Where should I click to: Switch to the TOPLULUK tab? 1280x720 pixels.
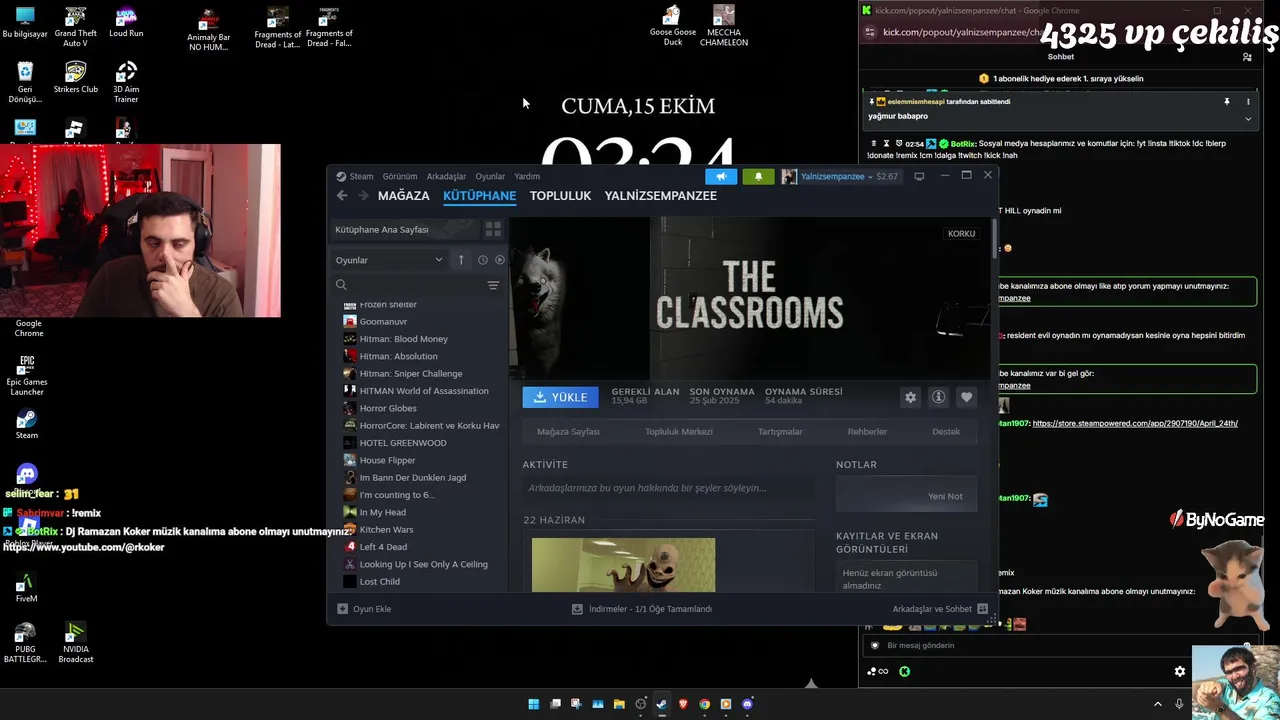(560, 196)
